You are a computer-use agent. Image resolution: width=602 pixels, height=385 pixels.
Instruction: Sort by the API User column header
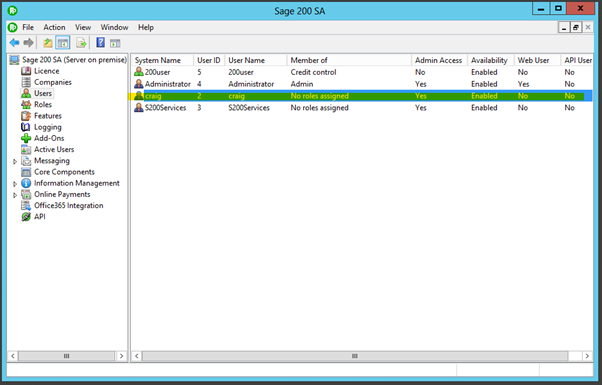577,60
